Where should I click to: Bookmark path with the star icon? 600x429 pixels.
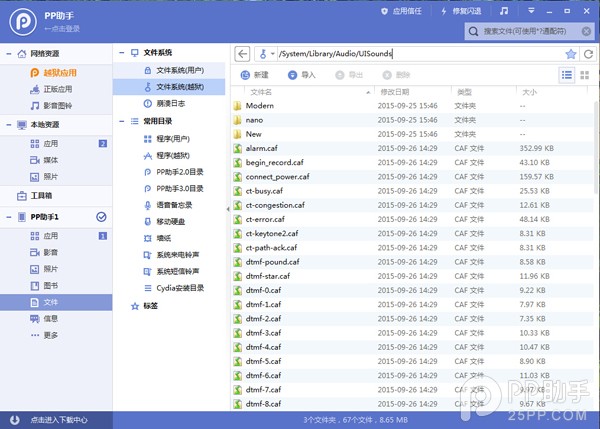pyautogui.click(x=571, y=54)
